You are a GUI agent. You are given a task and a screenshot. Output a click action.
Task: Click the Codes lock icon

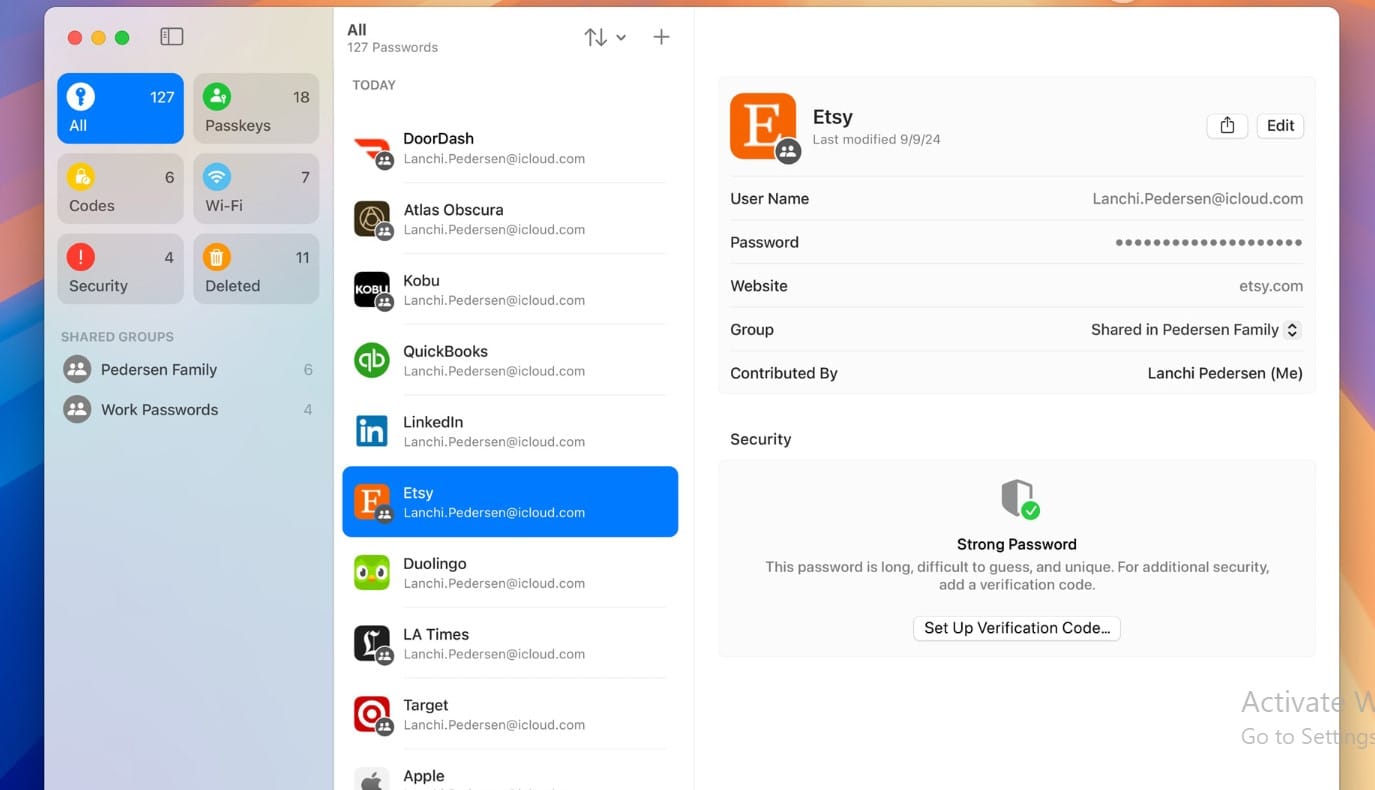click(81, 177)
